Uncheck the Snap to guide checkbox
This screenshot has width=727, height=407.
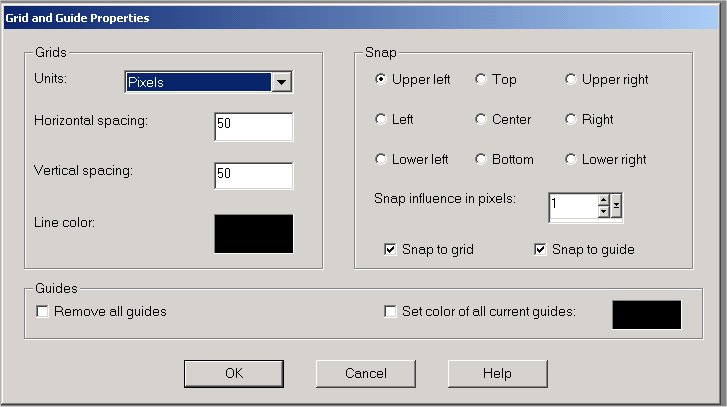tap(541, 249)
